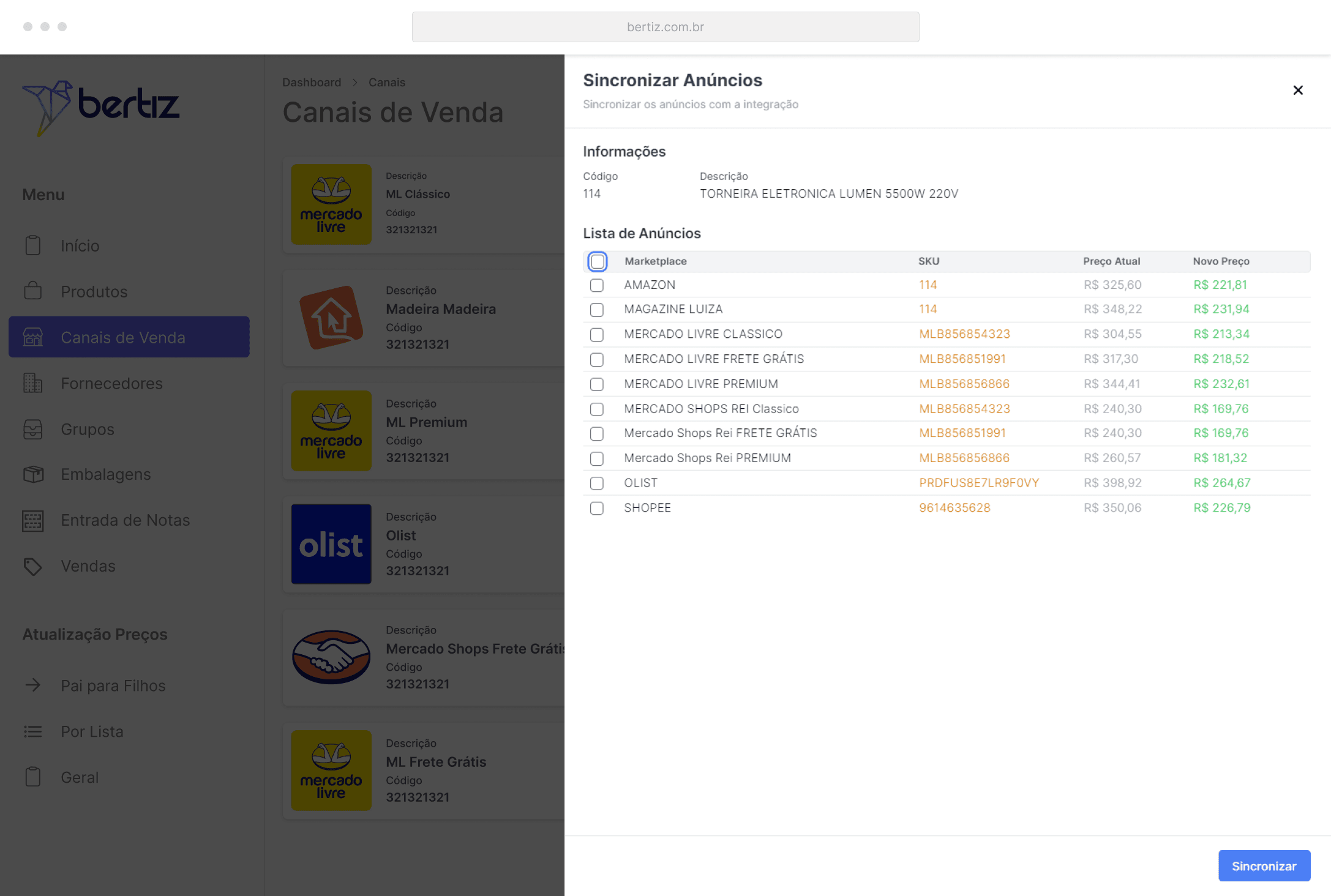
Task: Click description TORNEIRA ELETRONICA LUMEN 5500W 220V
Action: (x=829, y=193)
